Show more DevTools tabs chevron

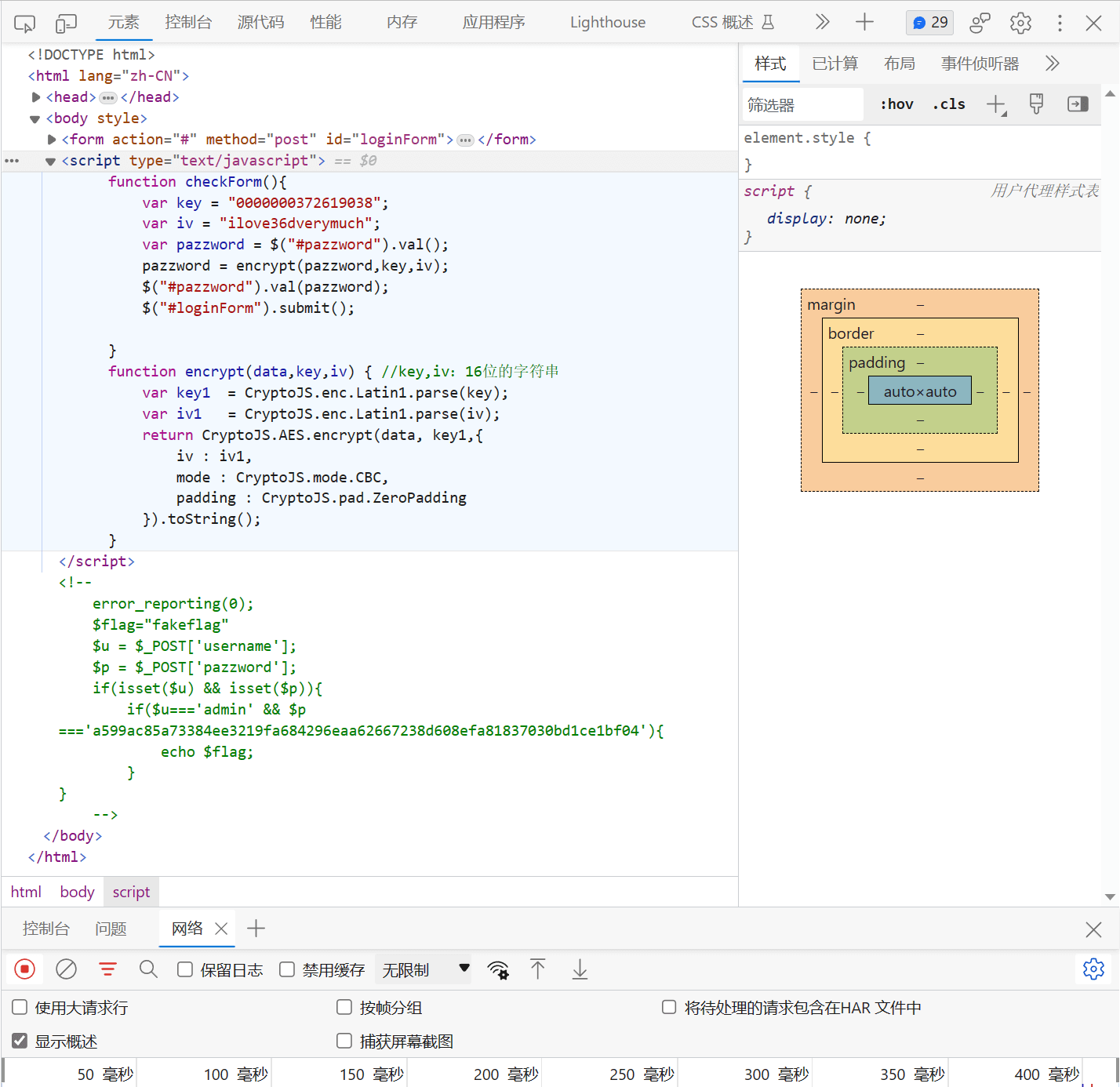(822, 22)
